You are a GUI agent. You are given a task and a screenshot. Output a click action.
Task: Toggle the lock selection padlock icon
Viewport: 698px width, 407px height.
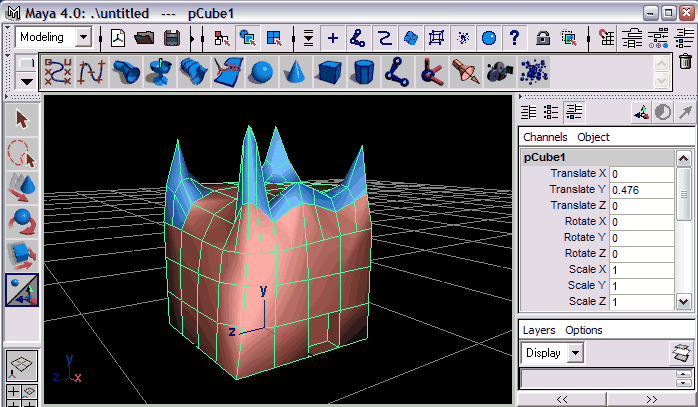542,38
